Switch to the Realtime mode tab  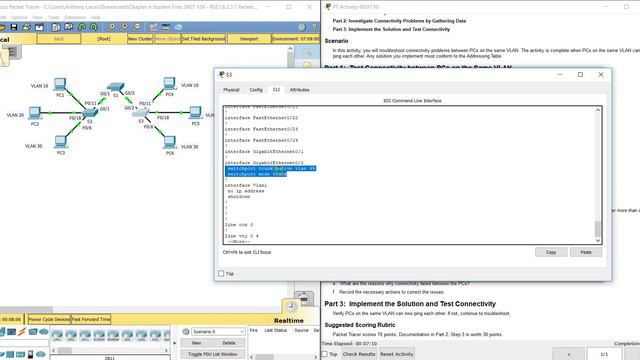[x=289, y=320]
